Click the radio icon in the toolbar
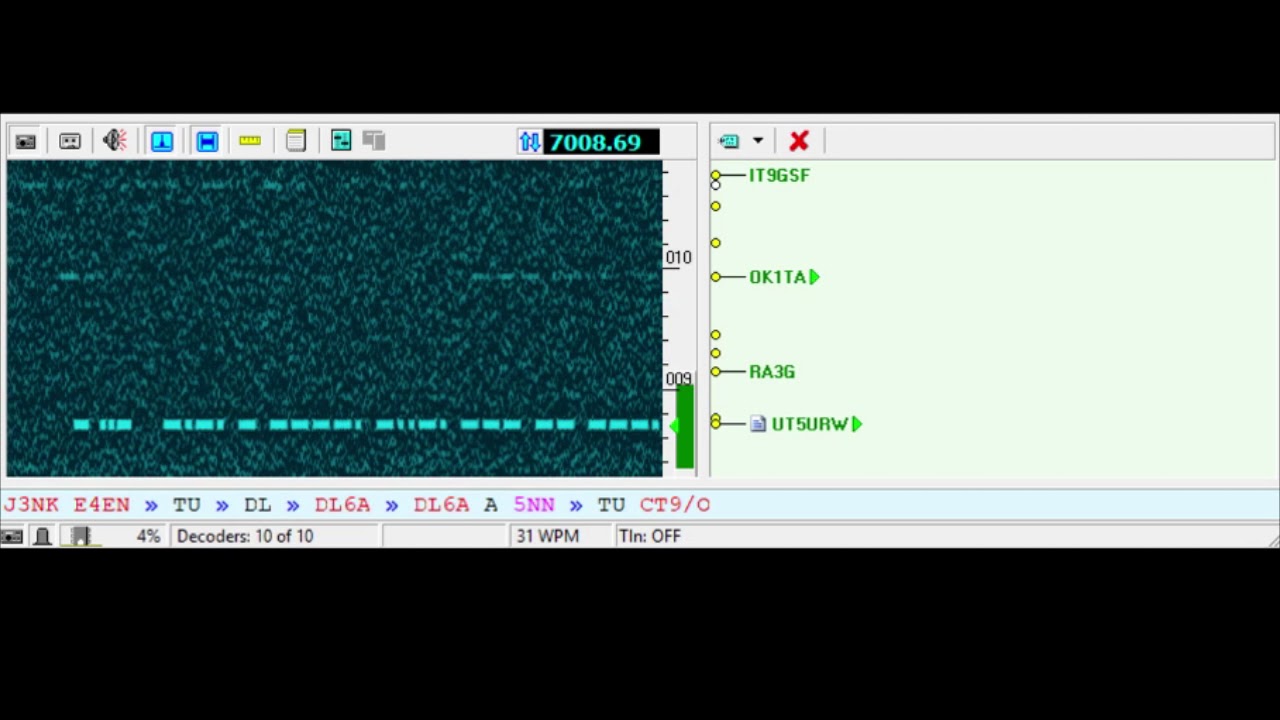Image resolution: width=1280 pixels, height=720 pixels. [25, 141]
